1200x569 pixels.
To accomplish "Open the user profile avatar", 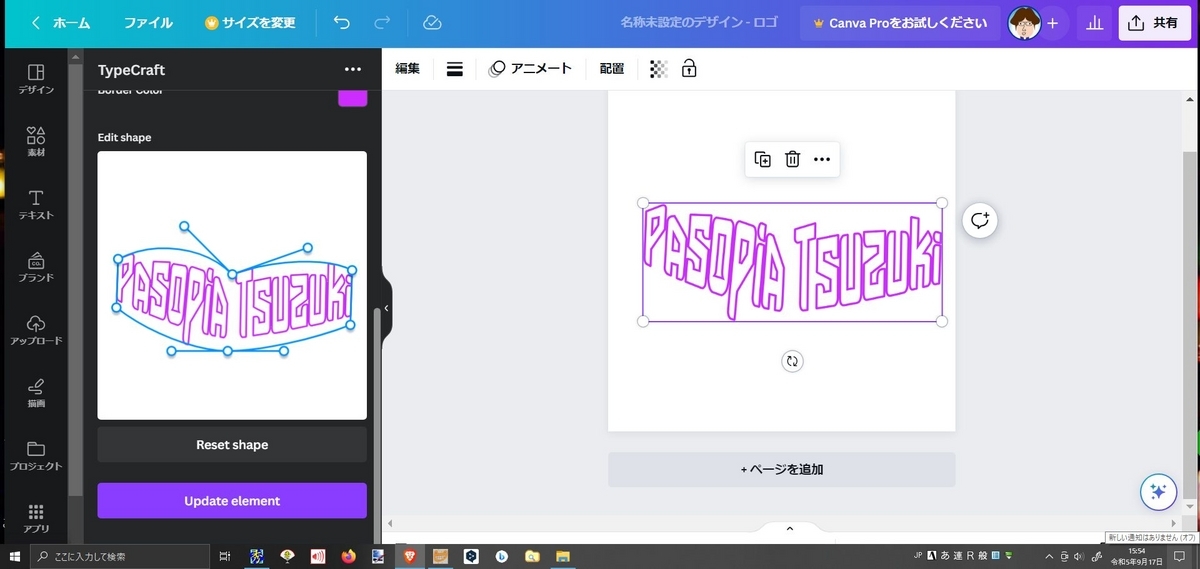I will click(1024, 22).
